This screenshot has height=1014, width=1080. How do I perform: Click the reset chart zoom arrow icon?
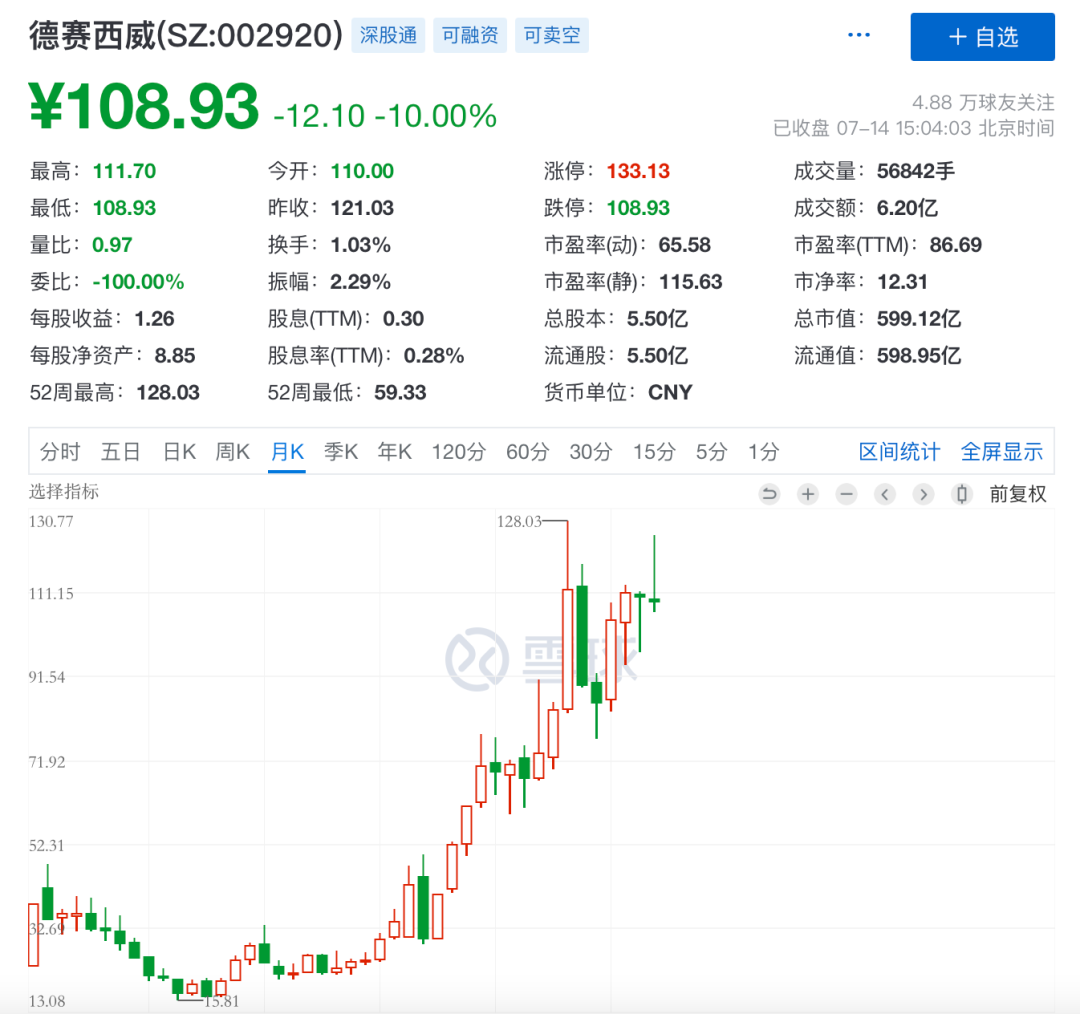click(x=769, y=493)
